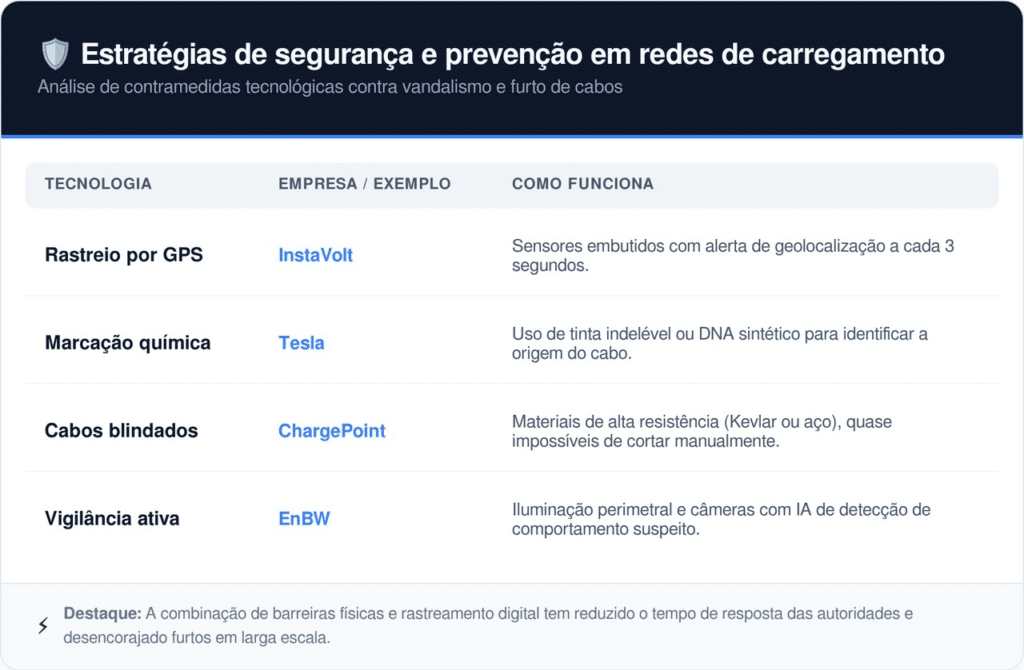1024x670 pixels.
Task: Click the lightning bolt icon in footer
Action: [43, 626]
